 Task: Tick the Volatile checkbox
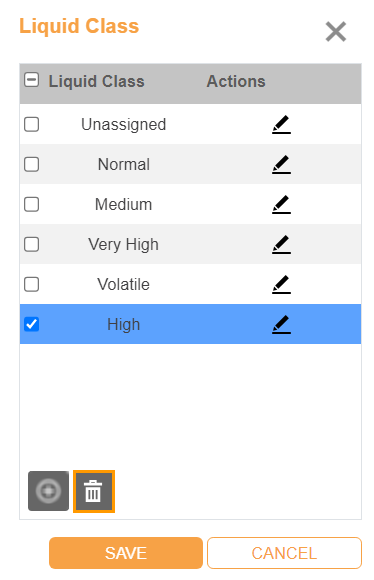tap(31, 284)
